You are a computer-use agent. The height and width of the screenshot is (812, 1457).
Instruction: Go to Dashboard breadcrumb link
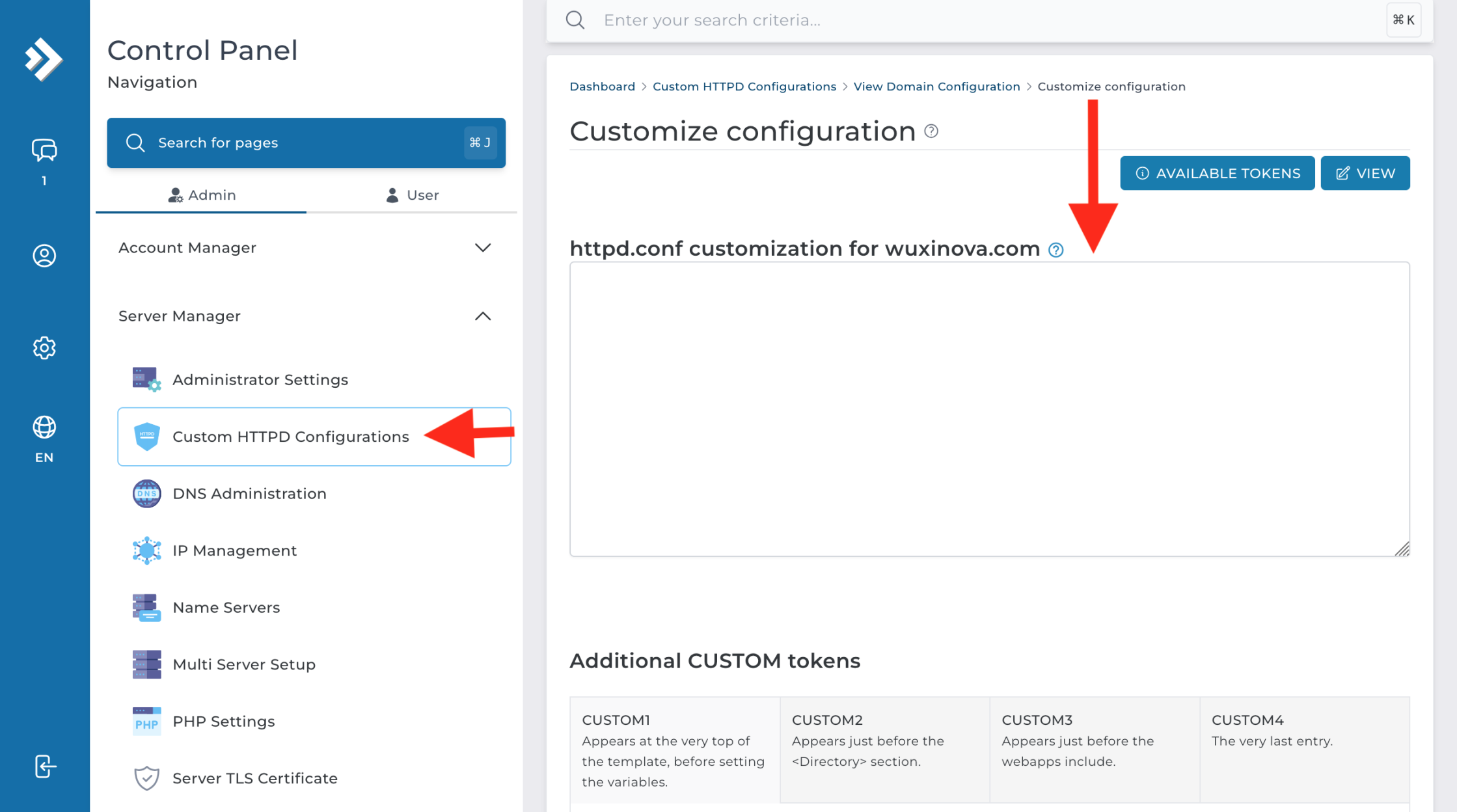pos(602,87)
